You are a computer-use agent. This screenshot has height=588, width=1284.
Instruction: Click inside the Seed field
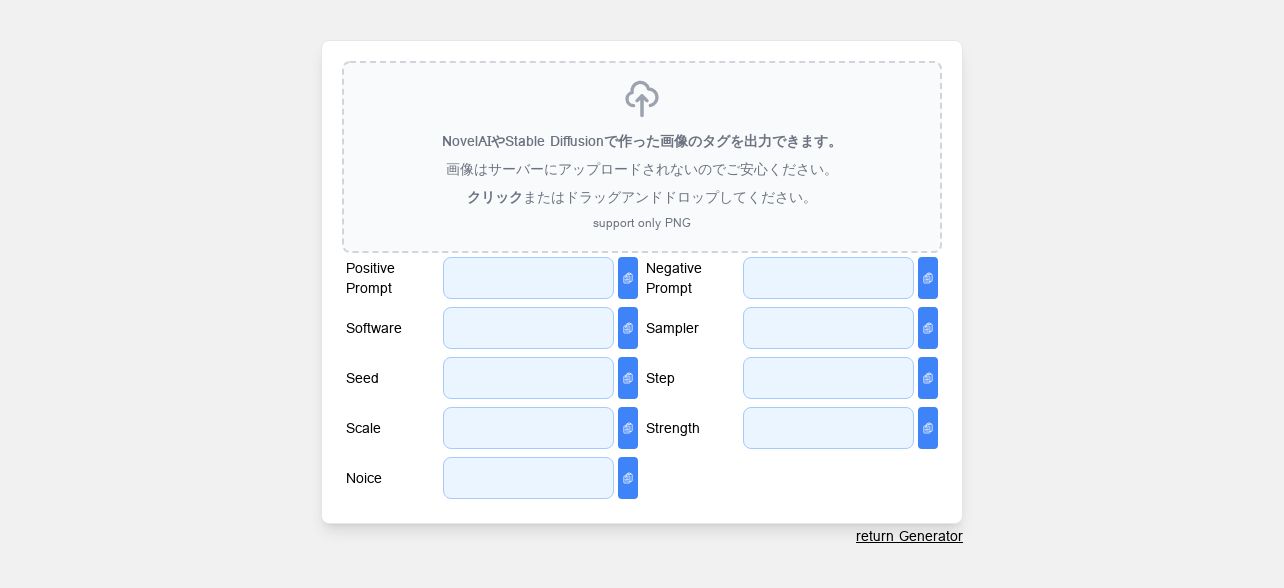(528, 378)
